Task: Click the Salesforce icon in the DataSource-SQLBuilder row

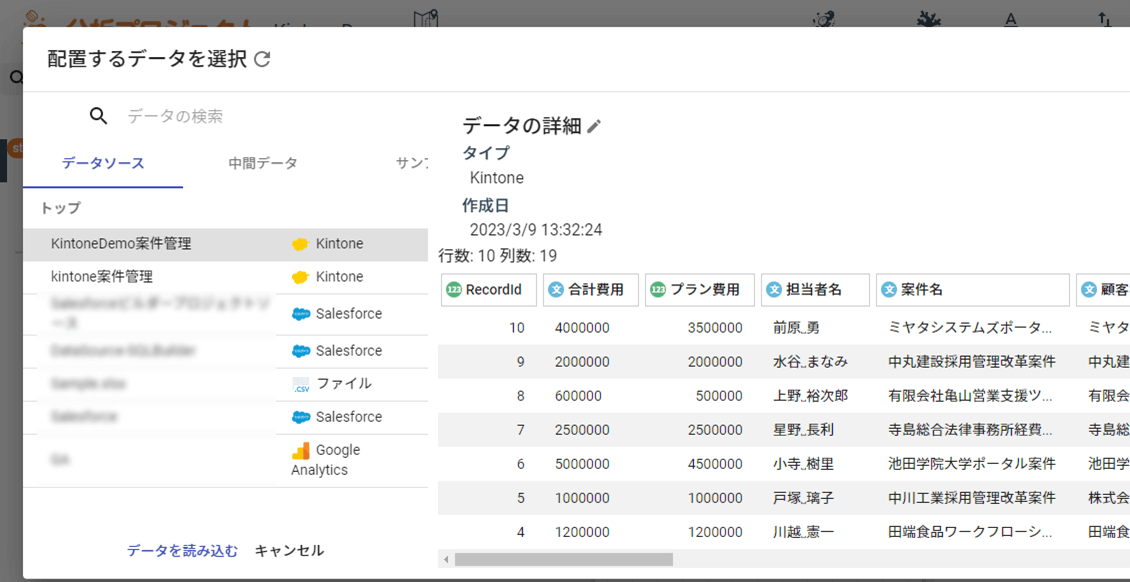Action: (301, 351)
